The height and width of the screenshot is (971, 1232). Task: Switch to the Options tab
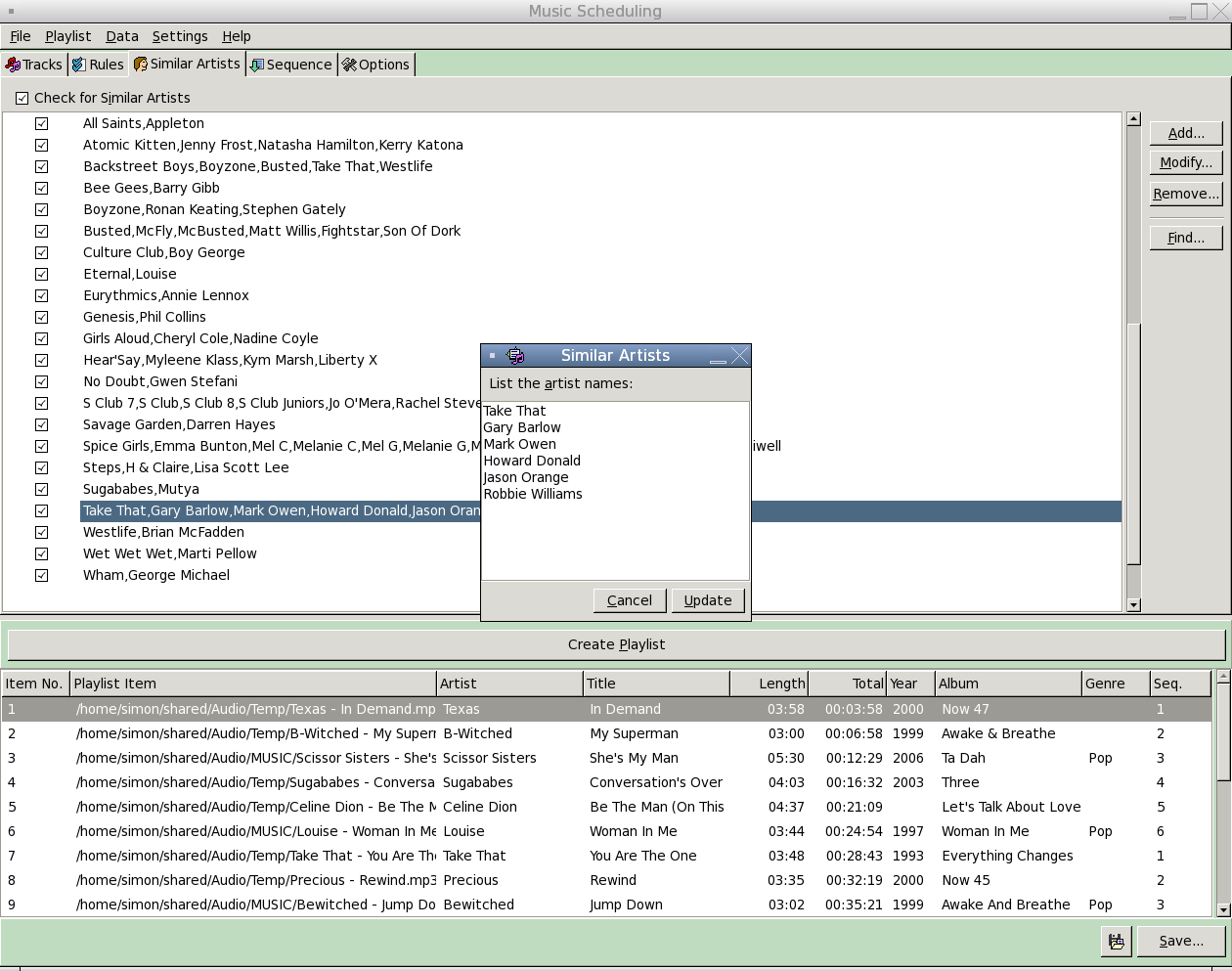click(376, 65)
